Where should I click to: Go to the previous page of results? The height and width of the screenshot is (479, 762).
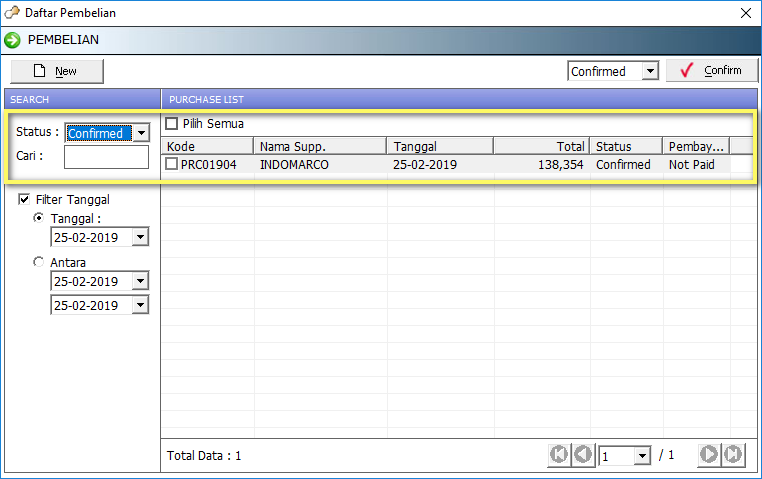(x=582, y=455)
